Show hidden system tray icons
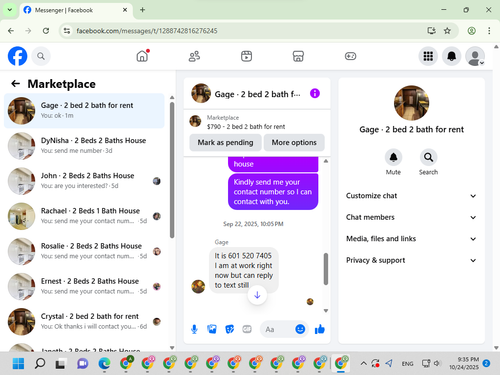The image size is (500, 375). point(363,363)
